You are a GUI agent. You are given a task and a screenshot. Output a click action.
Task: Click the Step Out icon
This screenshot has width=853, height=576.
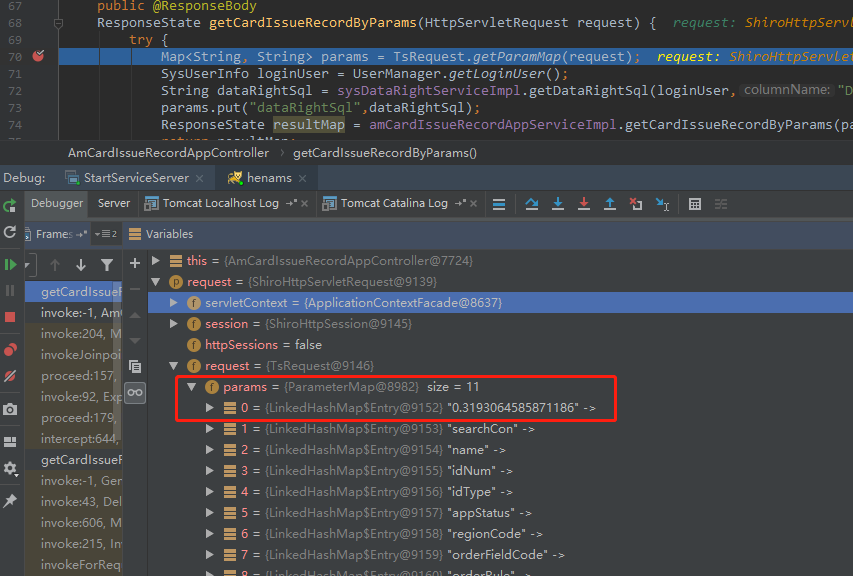point(610,203)
